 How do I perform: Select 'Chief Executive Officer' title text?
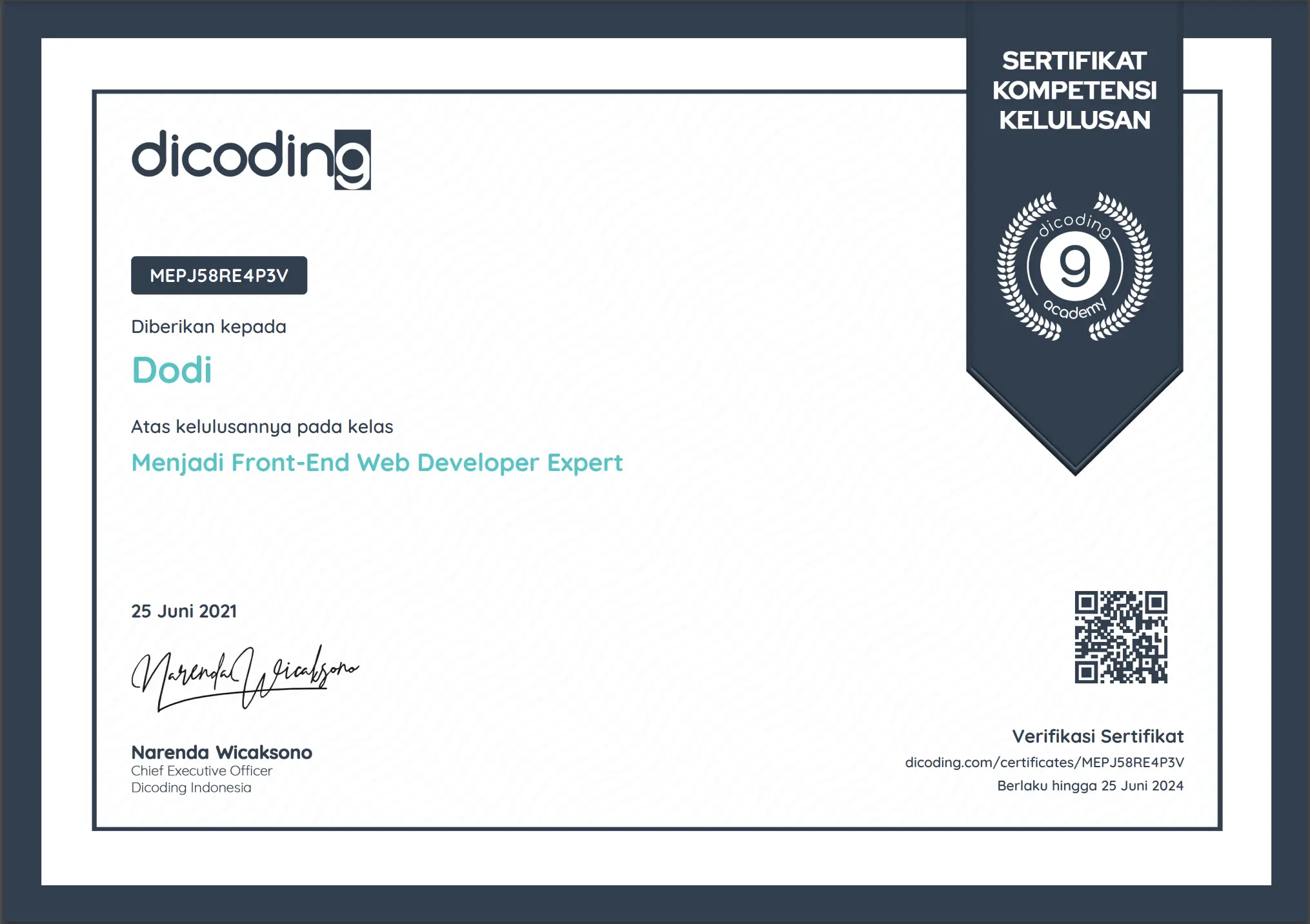[201, 770]
